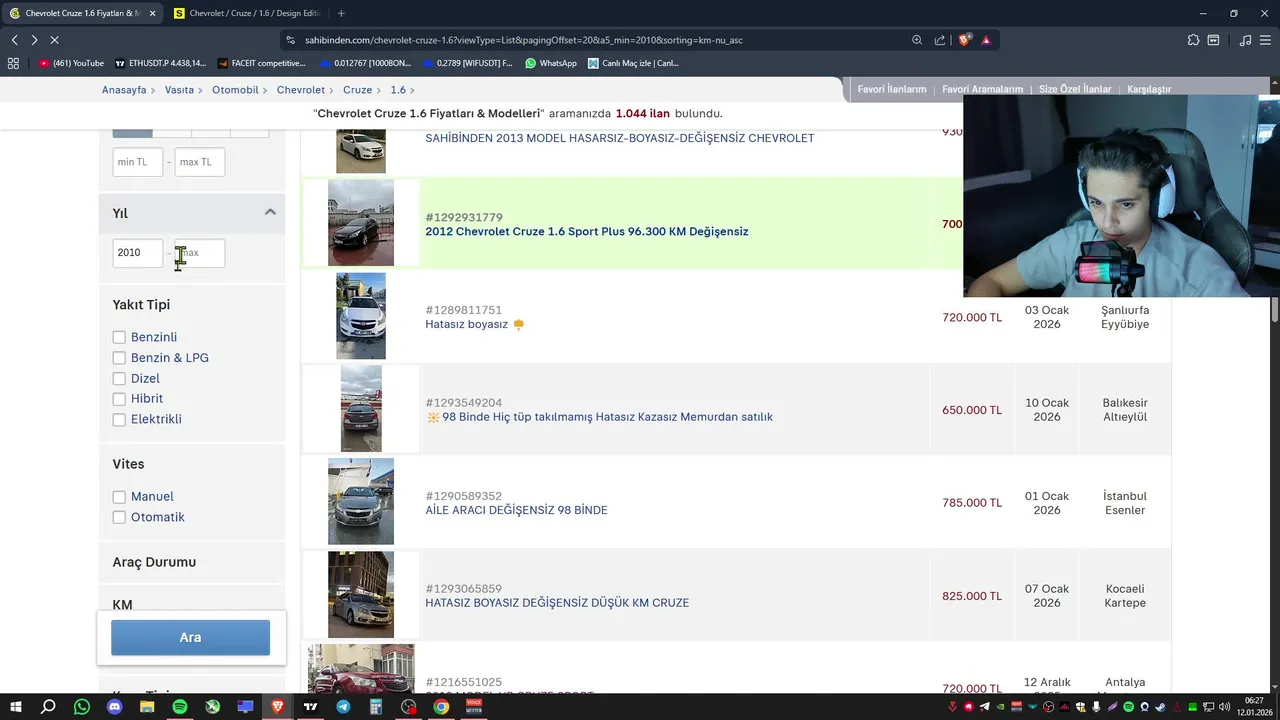1280x720 pixels.
Task: Open Spotify from the taskbar
Action: click(x=180, y=707)
